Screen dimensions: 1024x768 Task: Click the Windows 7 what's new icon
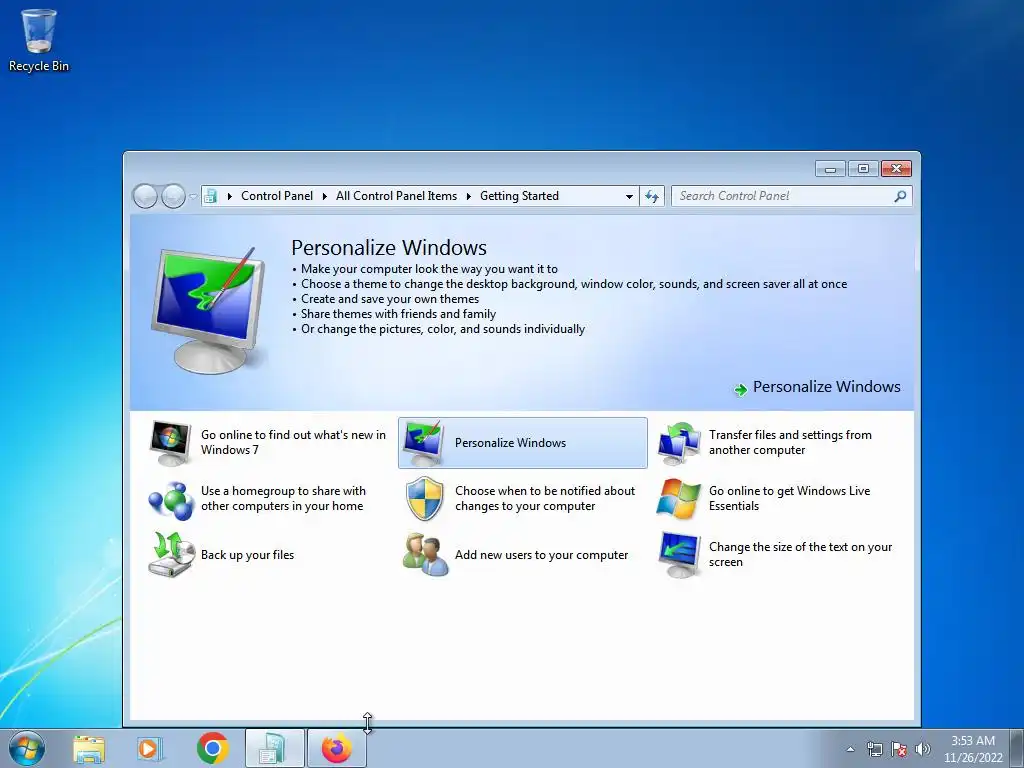point(170,443)
